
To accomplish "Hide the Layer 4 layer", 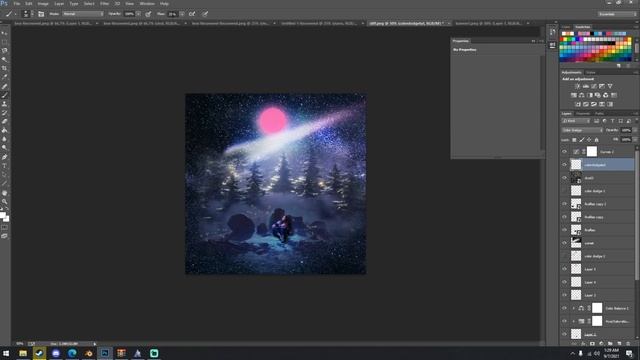I will [x=564, y=282].
